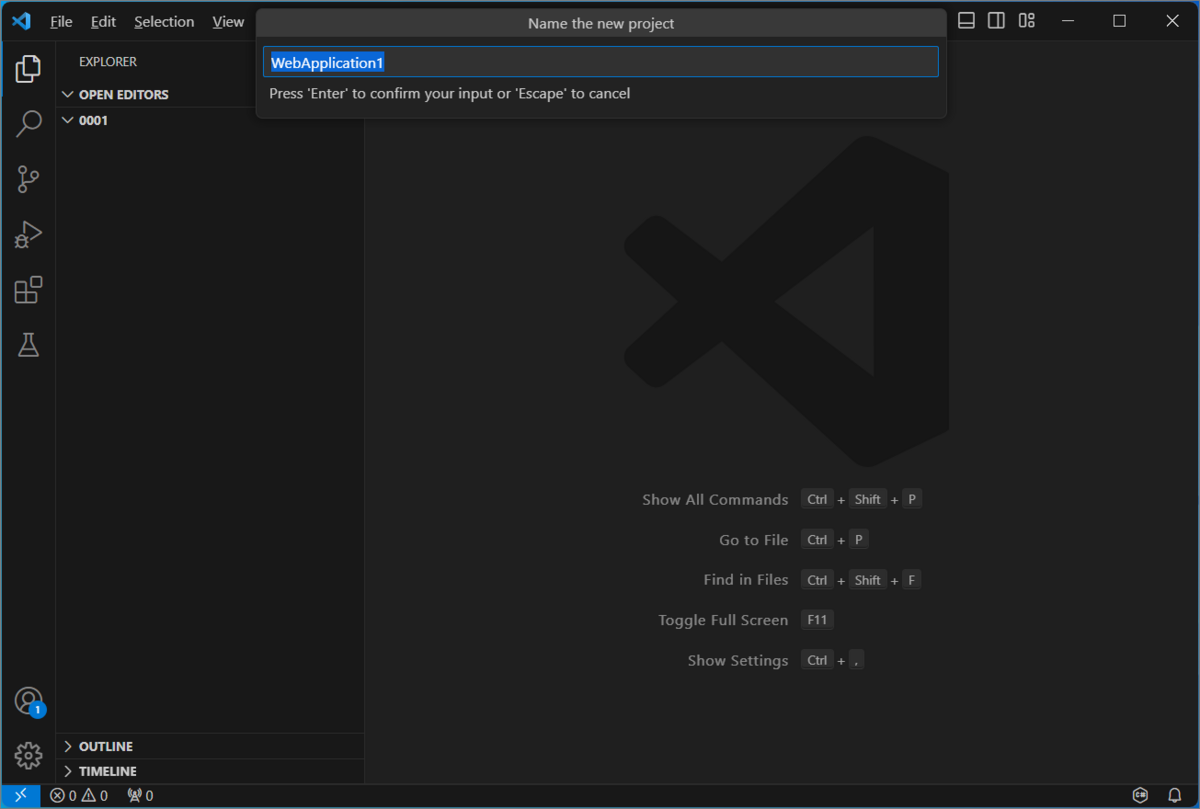Open the View menu
The height and width of the screenshot is (809, 1200).
228,21
